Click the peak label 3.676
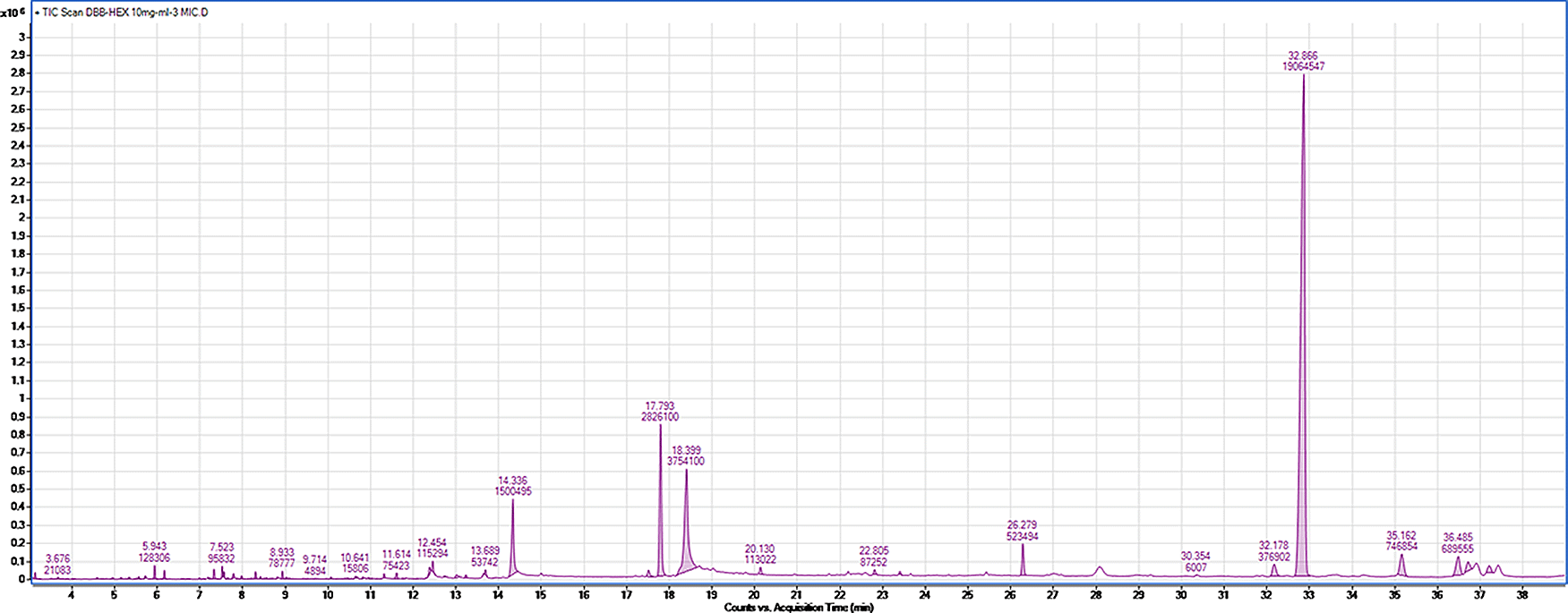Viewport: 1568px width, 613px height. 57,559
